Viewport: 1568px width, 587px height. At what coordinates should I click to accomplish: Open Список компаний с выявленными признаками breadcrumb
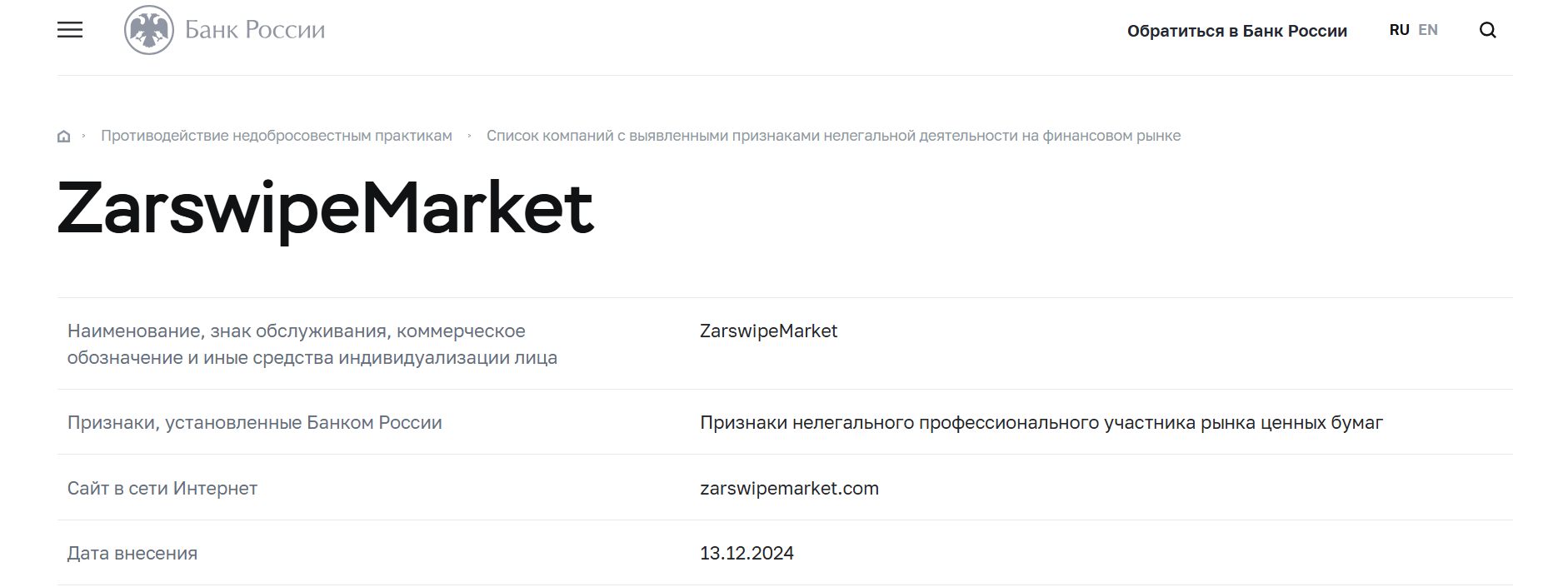coord(833,136)
